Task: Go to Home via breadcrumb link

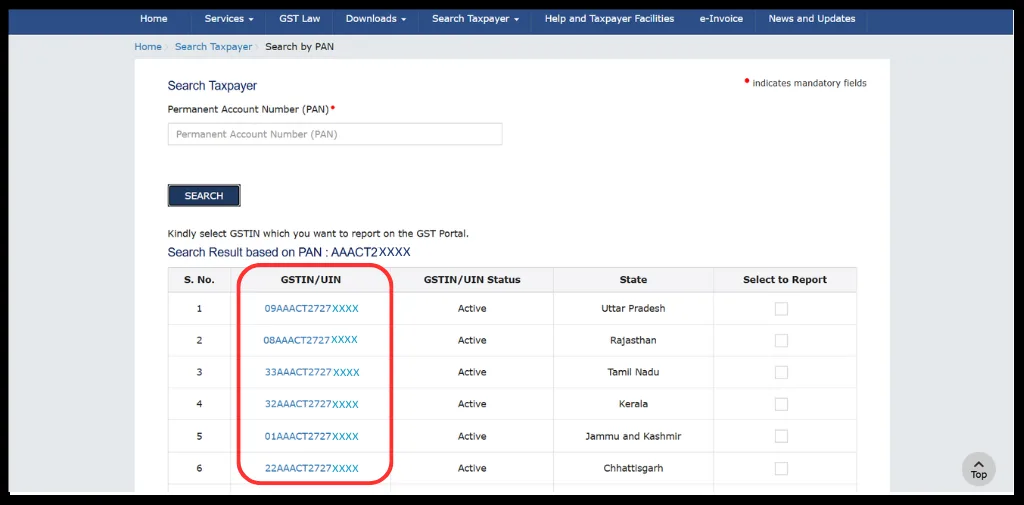Action: pos(148,47)
